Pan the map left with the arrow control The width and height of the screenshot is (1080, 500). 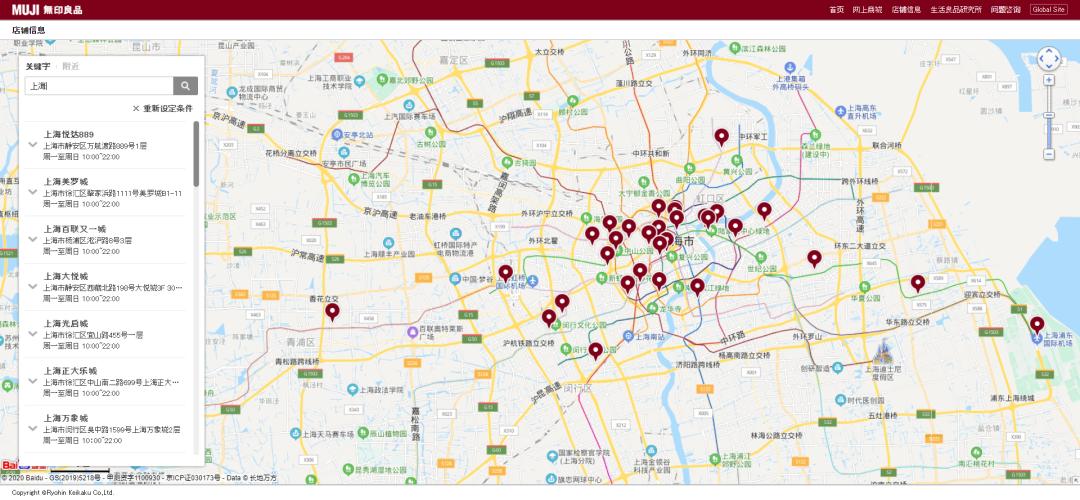point(1040,59)
